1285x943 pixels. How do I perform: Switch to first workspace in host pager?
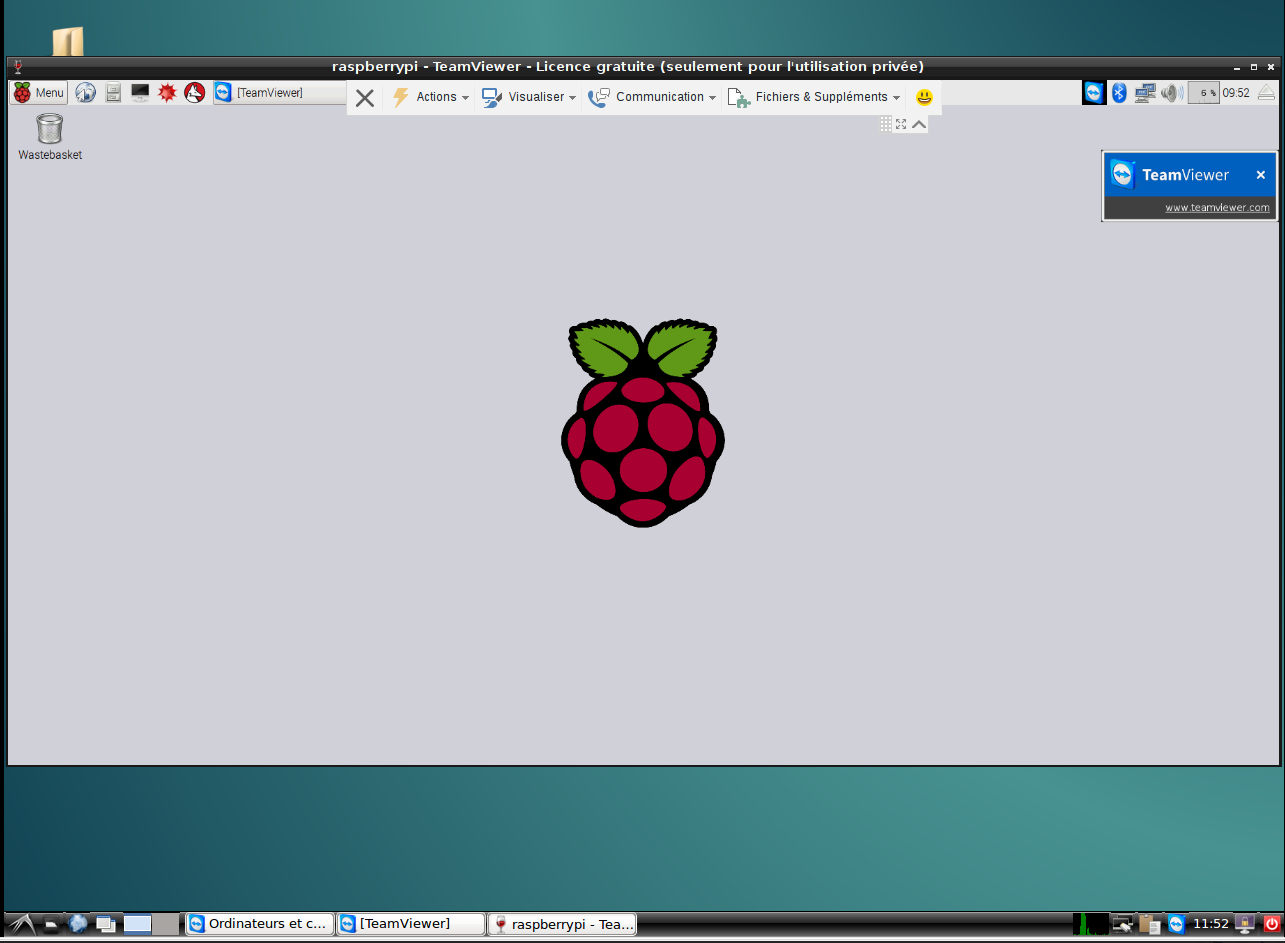(138, 924)
